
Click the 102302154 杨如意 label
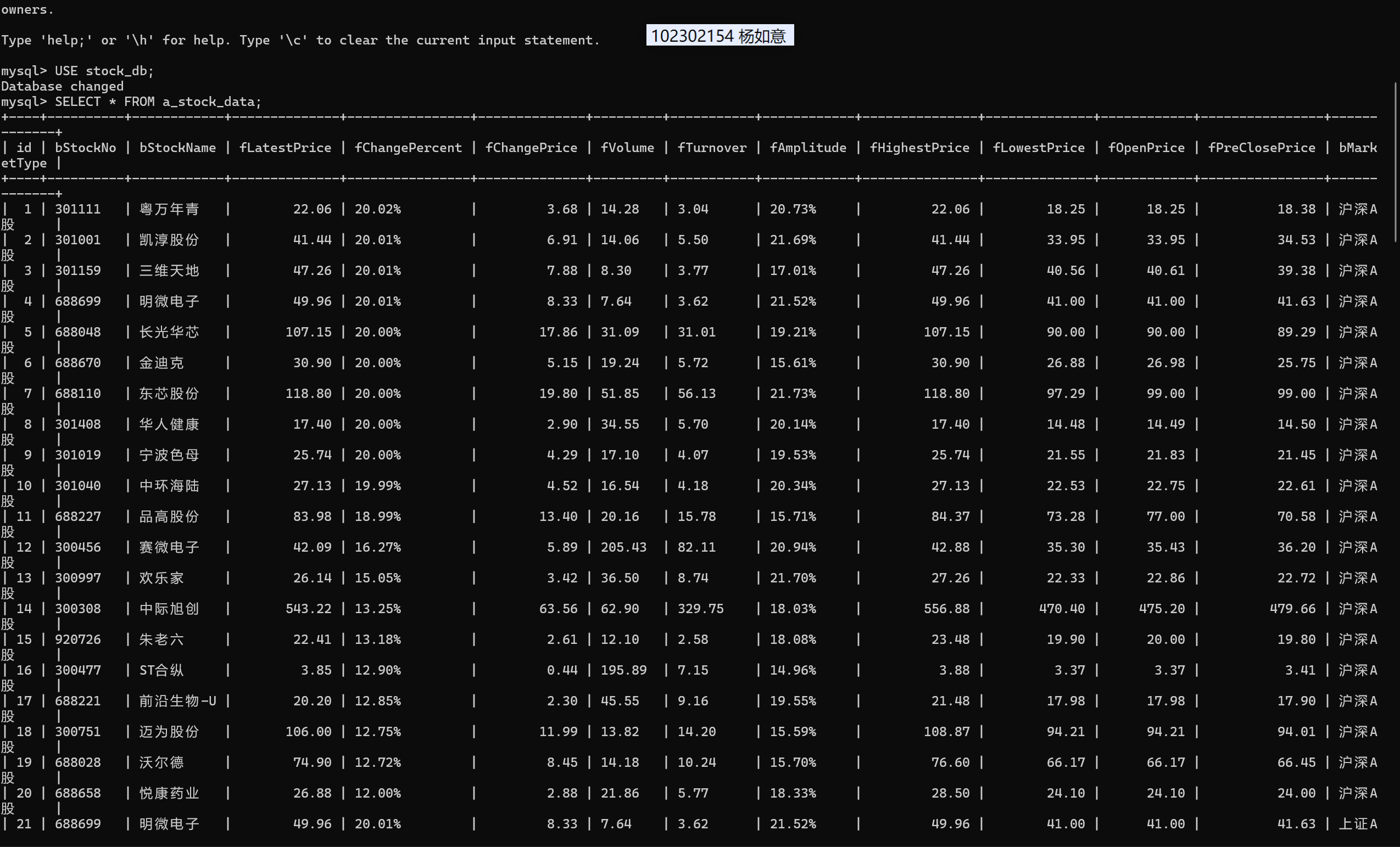(719, 36)
